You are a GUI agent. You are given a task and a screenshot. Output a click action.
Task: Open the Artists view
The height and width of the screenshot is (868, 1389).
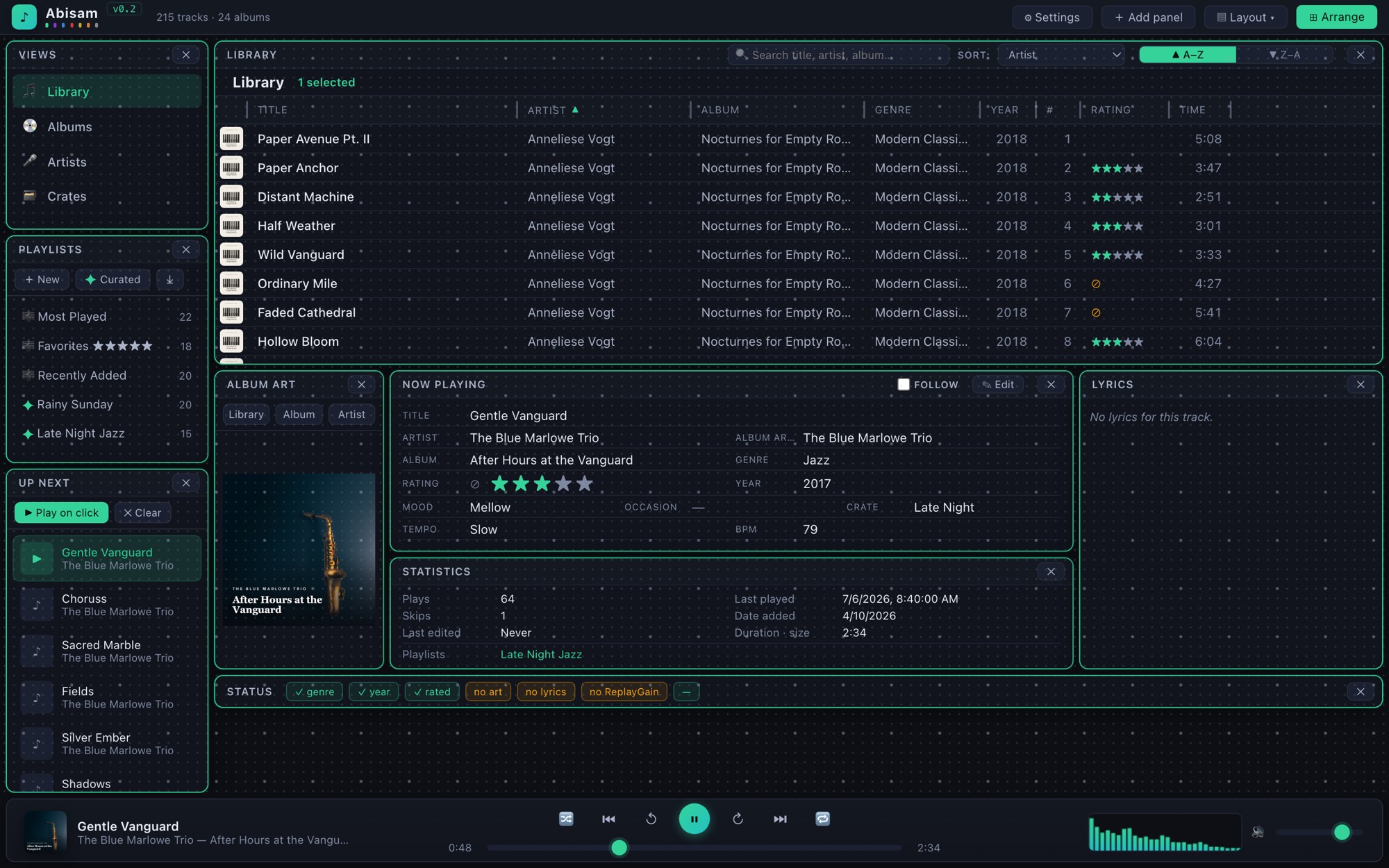[x=107, y=162]
